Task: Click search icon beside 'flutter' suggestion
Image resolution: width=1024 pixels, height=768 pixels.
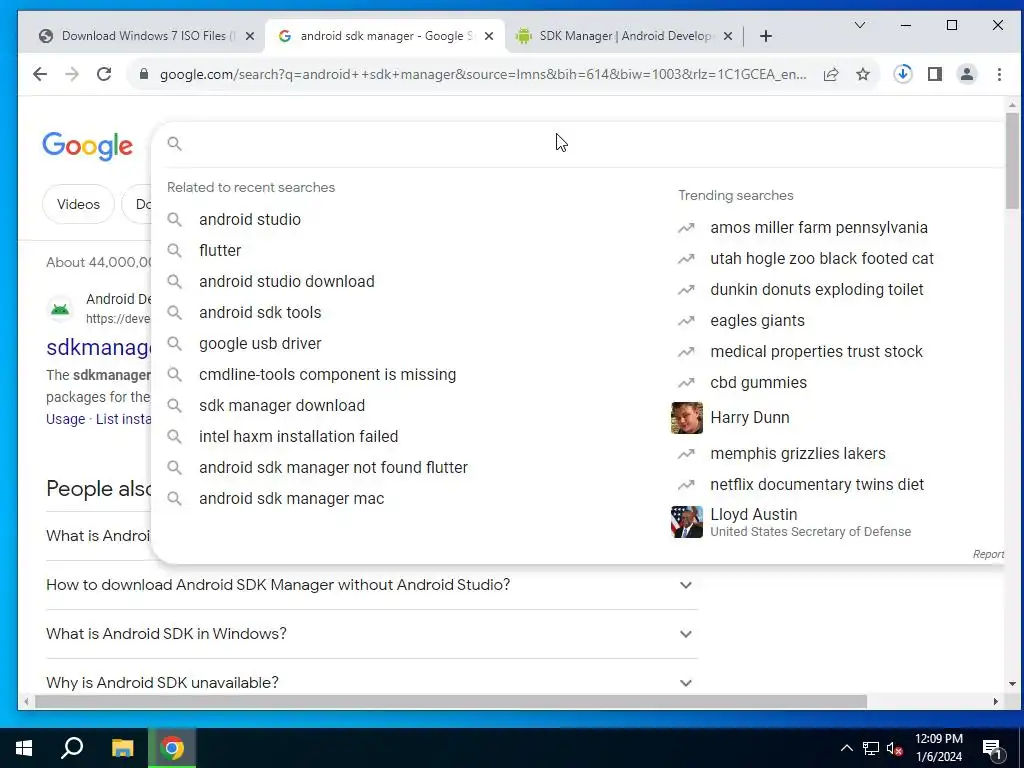Action: (x=174, y=250)
